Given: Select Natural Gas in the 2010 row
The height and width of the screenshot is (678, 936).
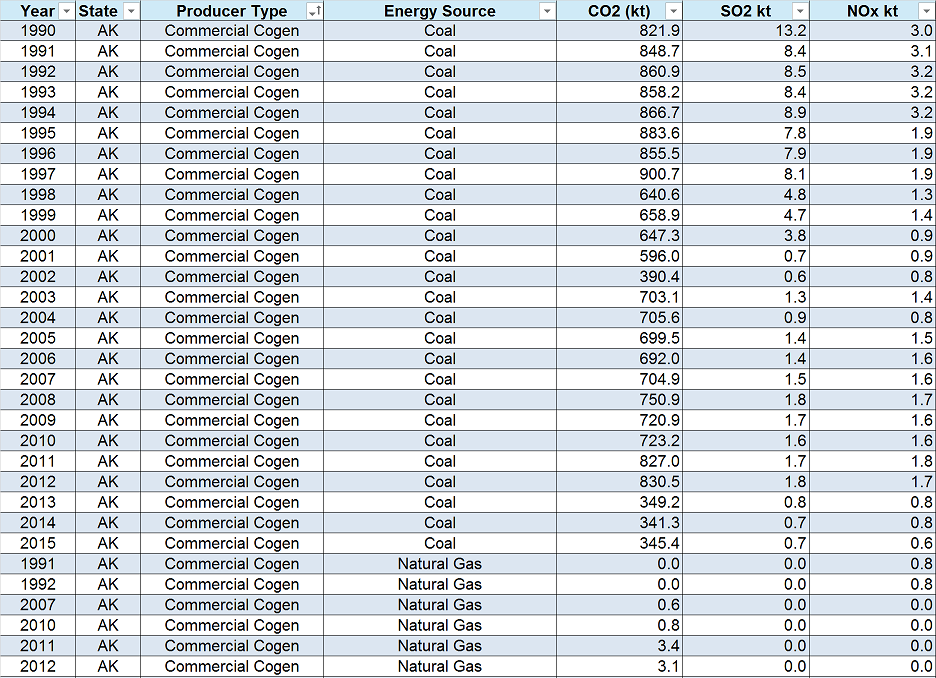Looking at the screenshot, I should 440,625.
